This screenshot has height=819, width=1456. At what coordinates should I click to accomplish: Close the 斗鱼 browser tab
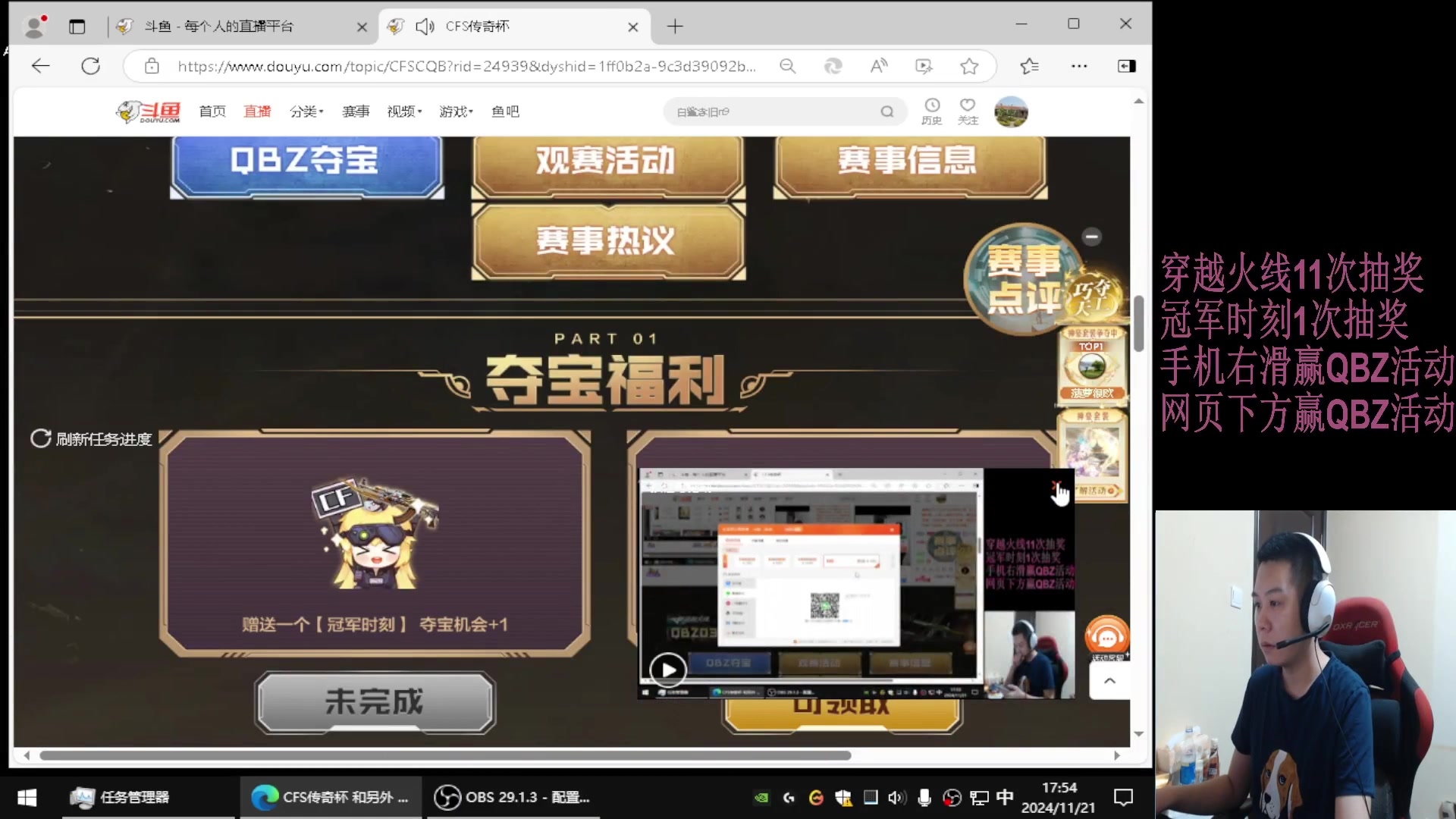pyautogui.click(x=362, y=27)
